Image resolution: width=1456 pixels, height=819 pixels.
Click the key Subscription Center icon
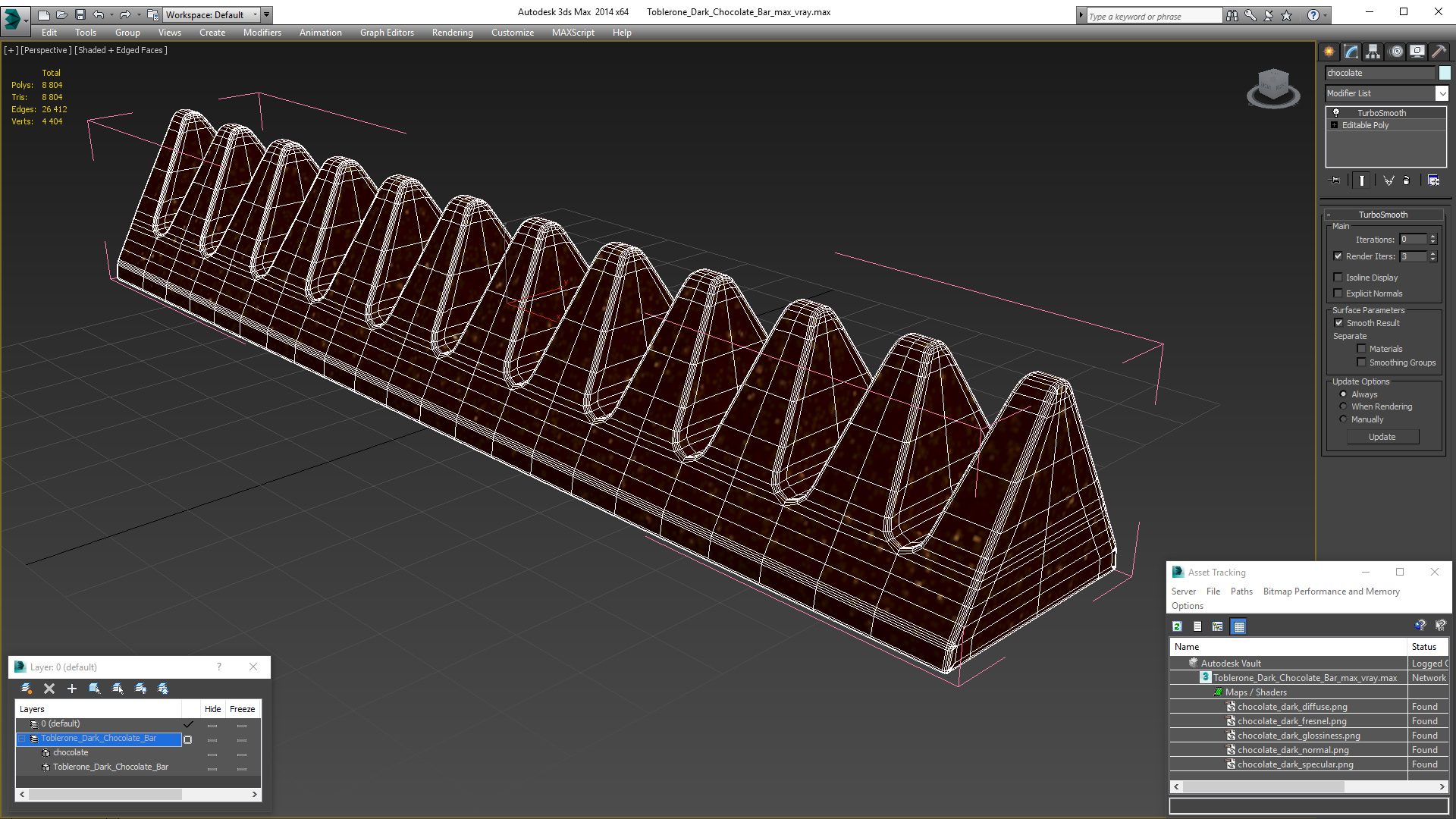(1250, 15)
